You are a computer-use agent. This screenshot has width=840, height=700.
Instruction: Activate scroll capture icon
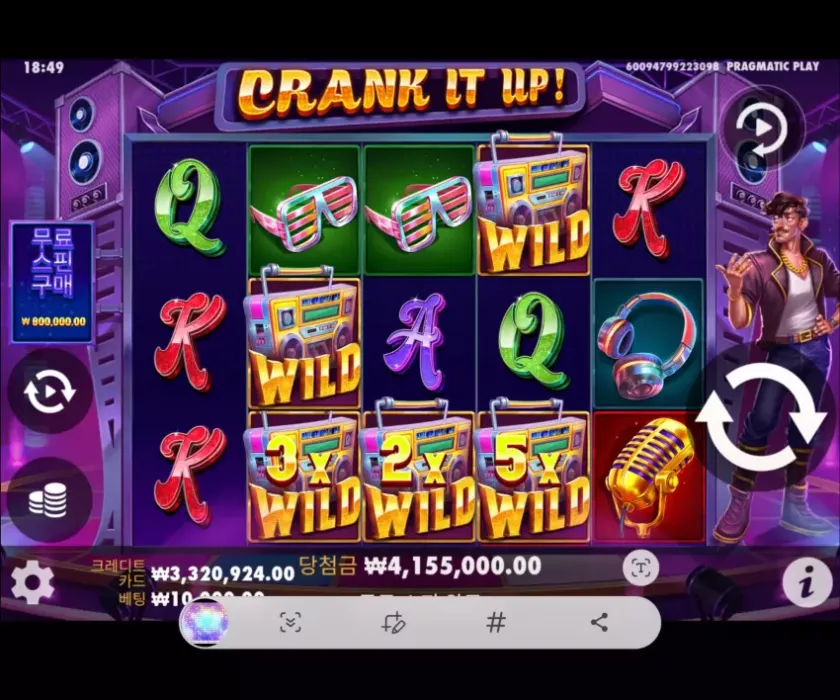coord(290,622)
